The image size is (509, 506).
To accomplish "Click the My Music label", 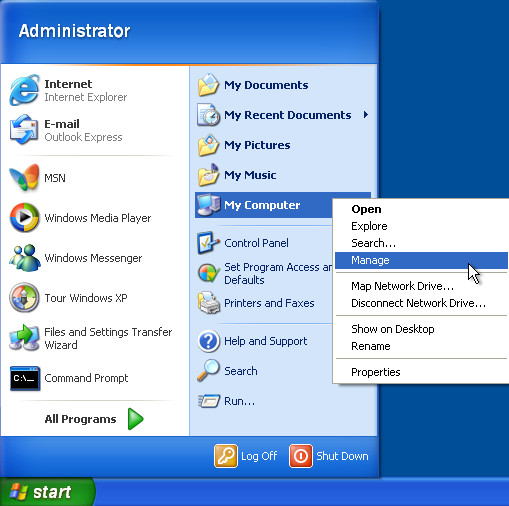I will point(250,175).
